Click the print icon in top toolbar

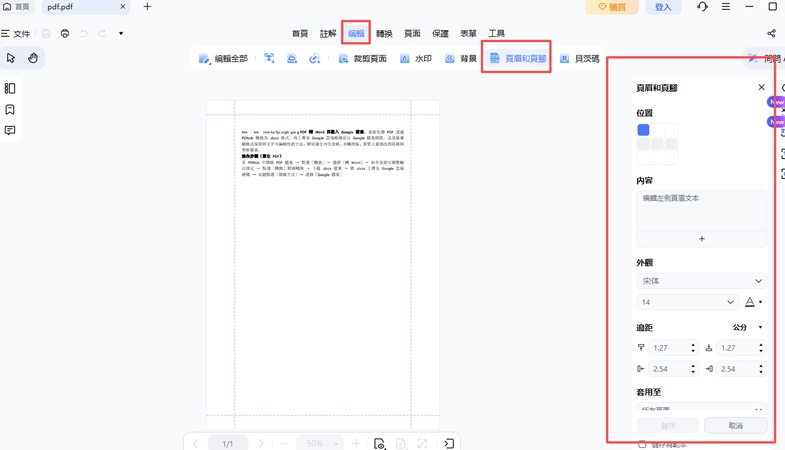(65, 34)
